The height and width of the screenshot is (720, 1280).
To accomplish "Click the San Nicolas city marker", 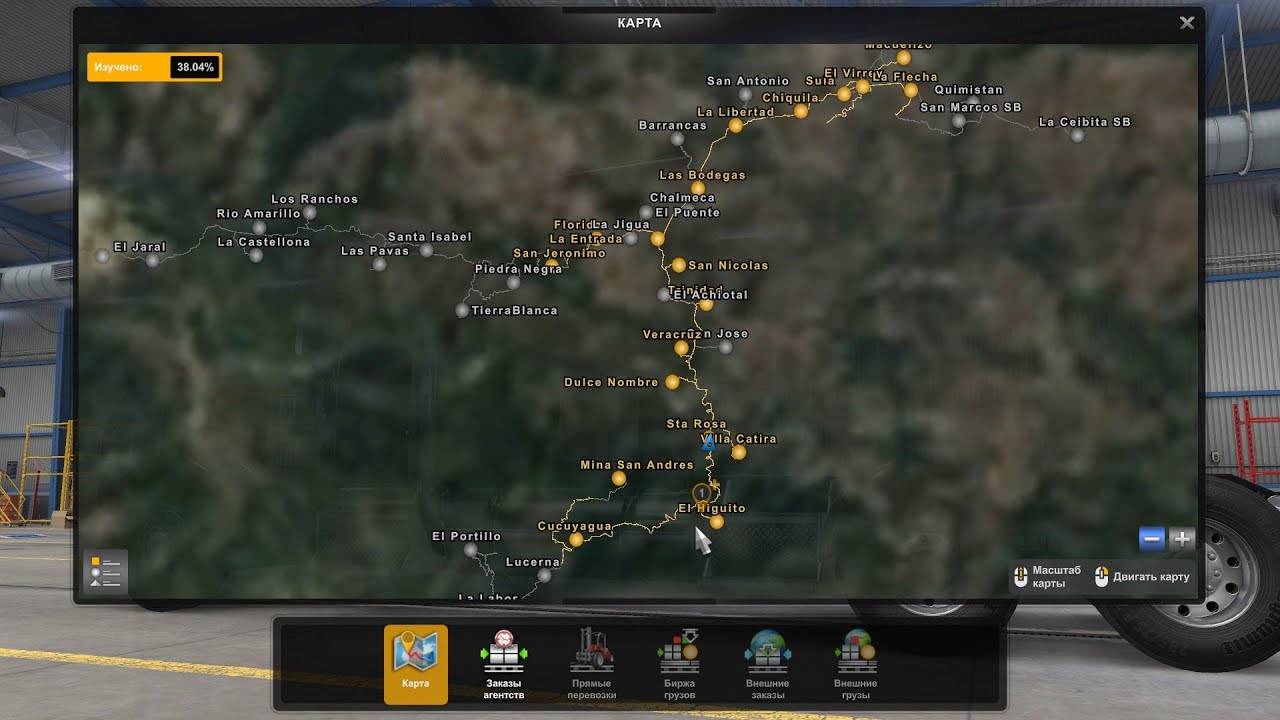I will point(679,265).
